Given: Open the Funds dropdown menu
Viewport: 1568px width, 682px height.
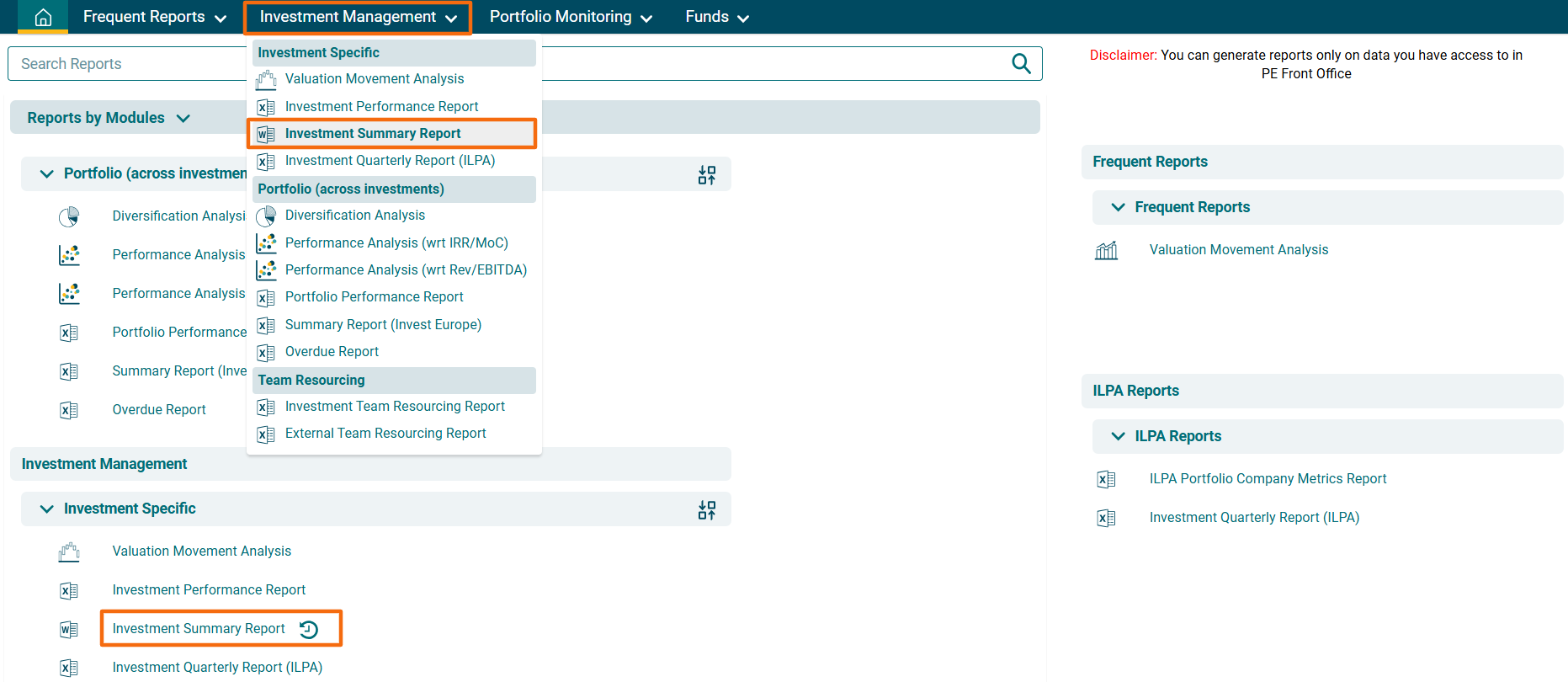Looking at the screenshot, I should (x=716, y=17).
